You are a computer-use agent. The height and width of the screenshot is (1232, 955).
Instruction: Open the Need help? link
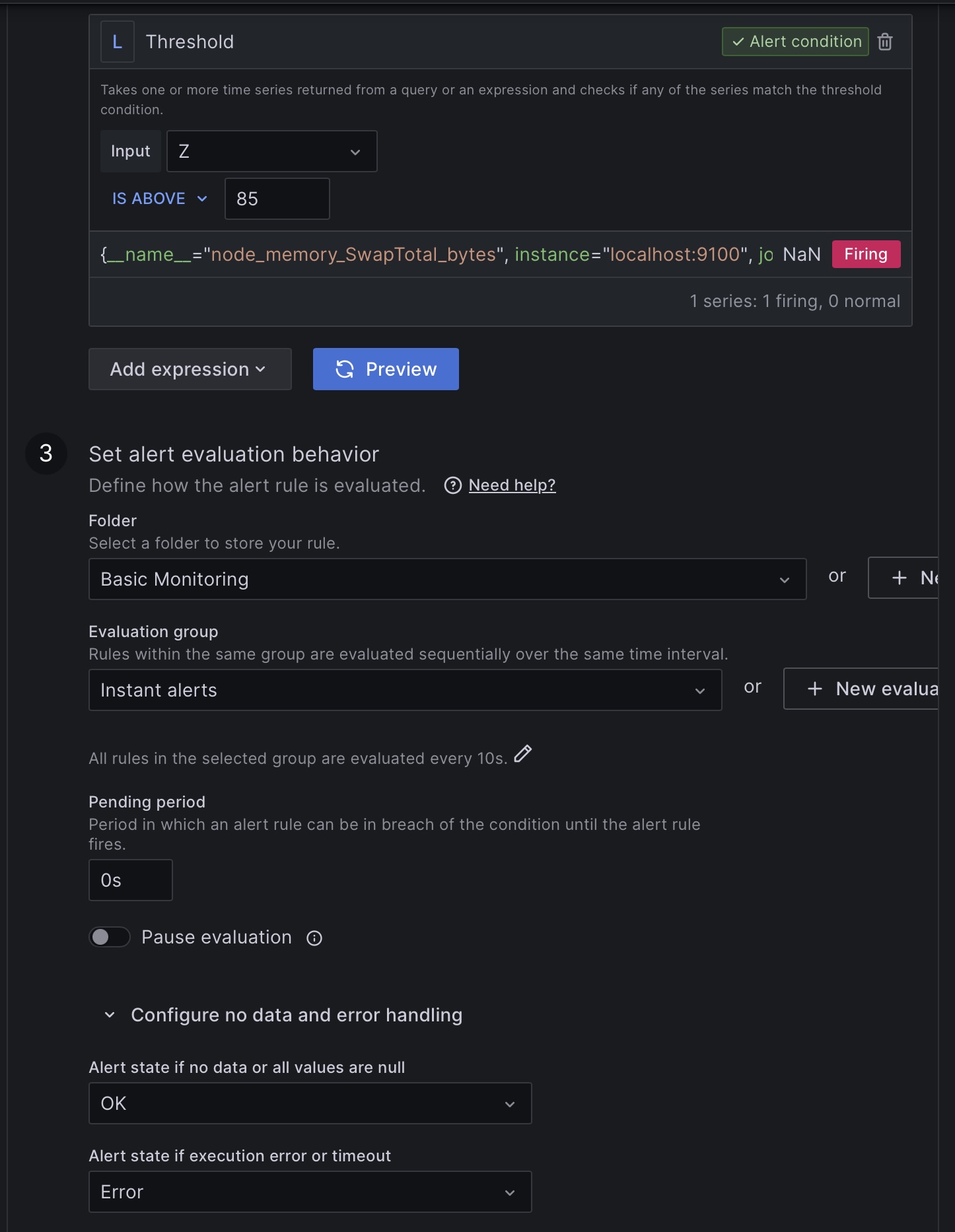(512, 485)
